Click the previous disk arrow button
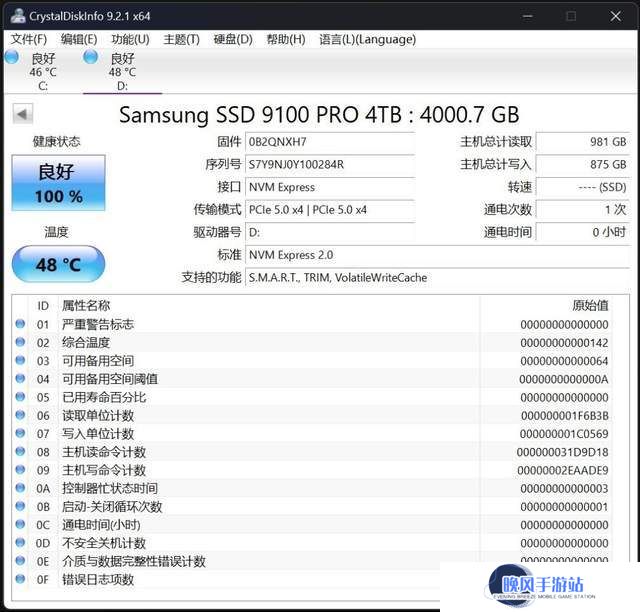 click(x=22, y=114)
